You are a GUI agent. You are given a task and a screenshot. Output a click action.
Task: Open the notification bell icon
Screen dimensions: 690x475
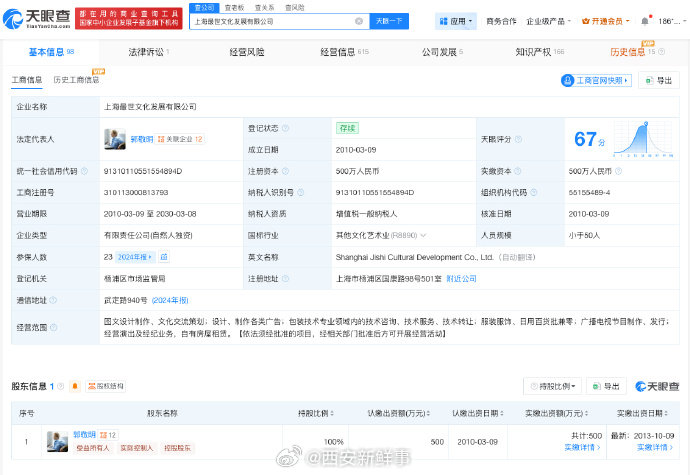[645, 21]
